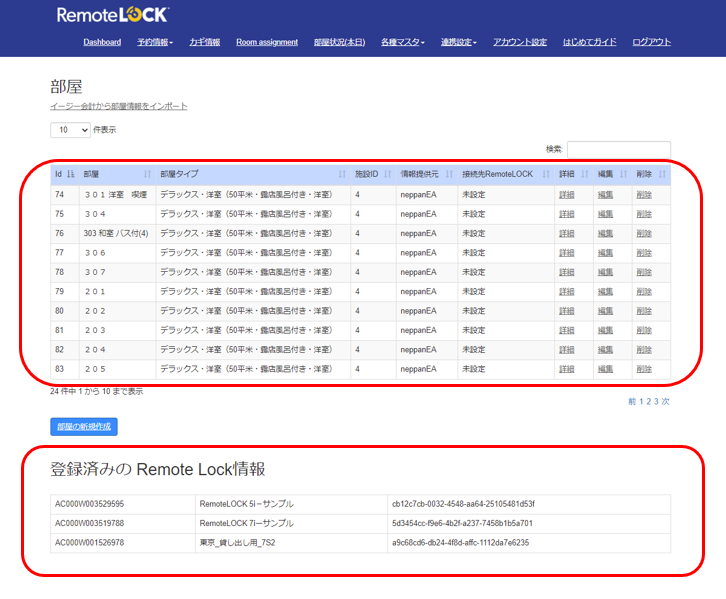
Task: Open 詳細 for room Id 75
Action: point(567,214)
